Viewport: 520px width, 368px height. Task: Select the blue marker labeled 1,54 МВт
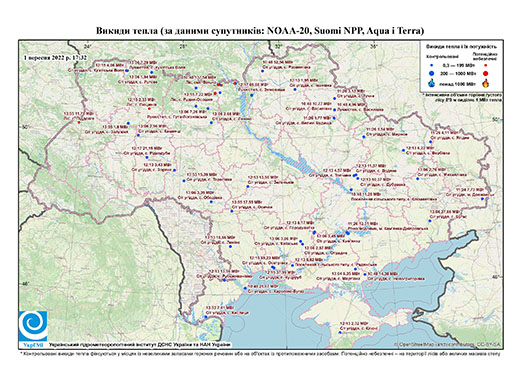(364, 137)
